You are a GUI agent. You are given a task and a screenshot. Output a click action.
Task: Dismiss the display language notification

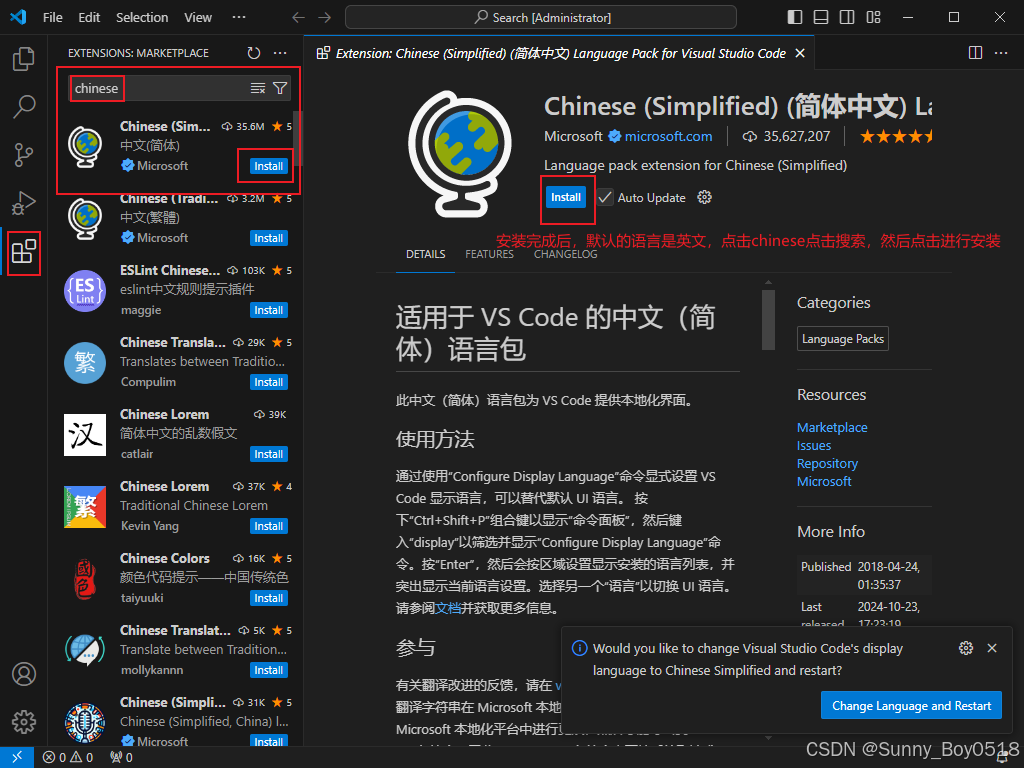[992, 648]
